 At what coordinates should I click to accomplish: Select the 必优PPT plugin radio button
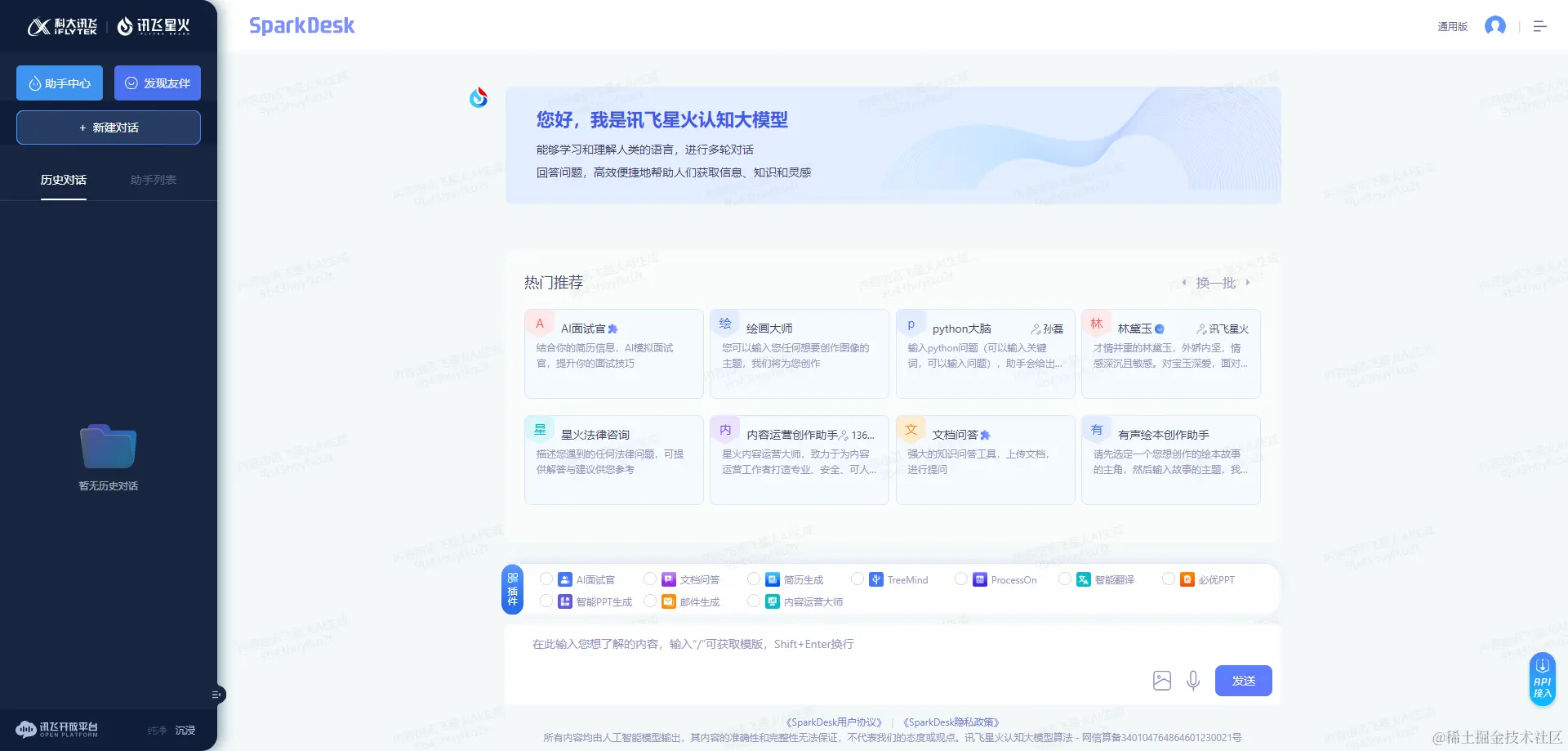(1169, 579)
